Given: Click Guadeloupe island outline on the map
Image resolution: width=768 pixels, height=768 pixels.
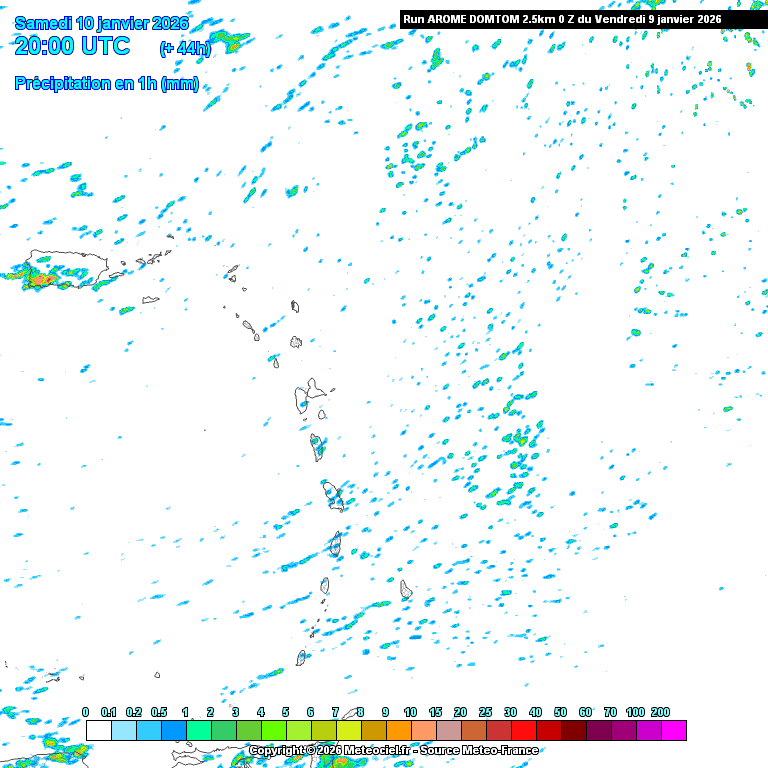Looking at the screenshot, I should pyautogui.click(x=309, y=396).
